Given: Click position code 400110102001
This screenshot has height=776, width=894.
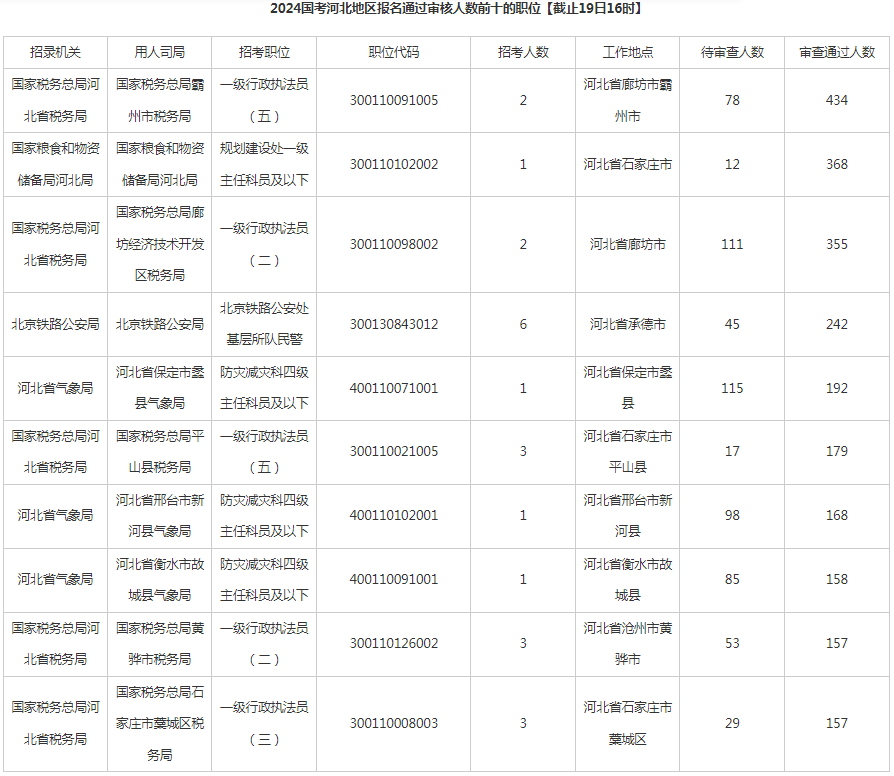Looking at the screenshot, I should pos(393,515).
